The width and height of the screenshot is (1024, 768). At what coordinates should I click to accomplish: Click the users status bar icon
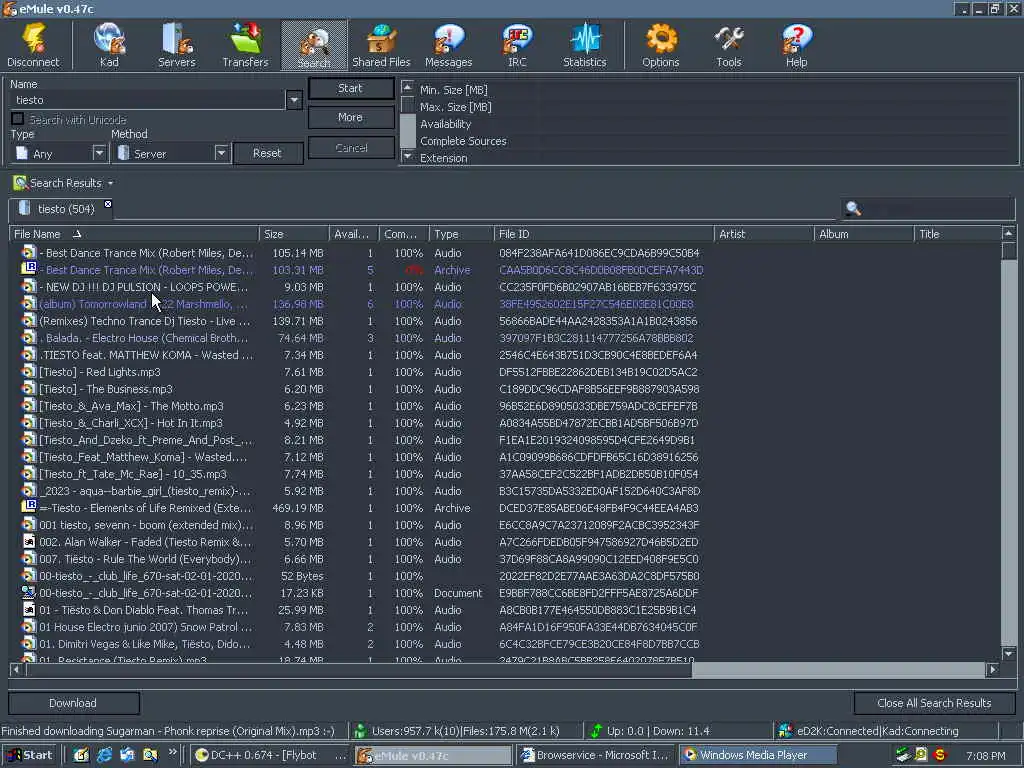[x=360, y=731]
